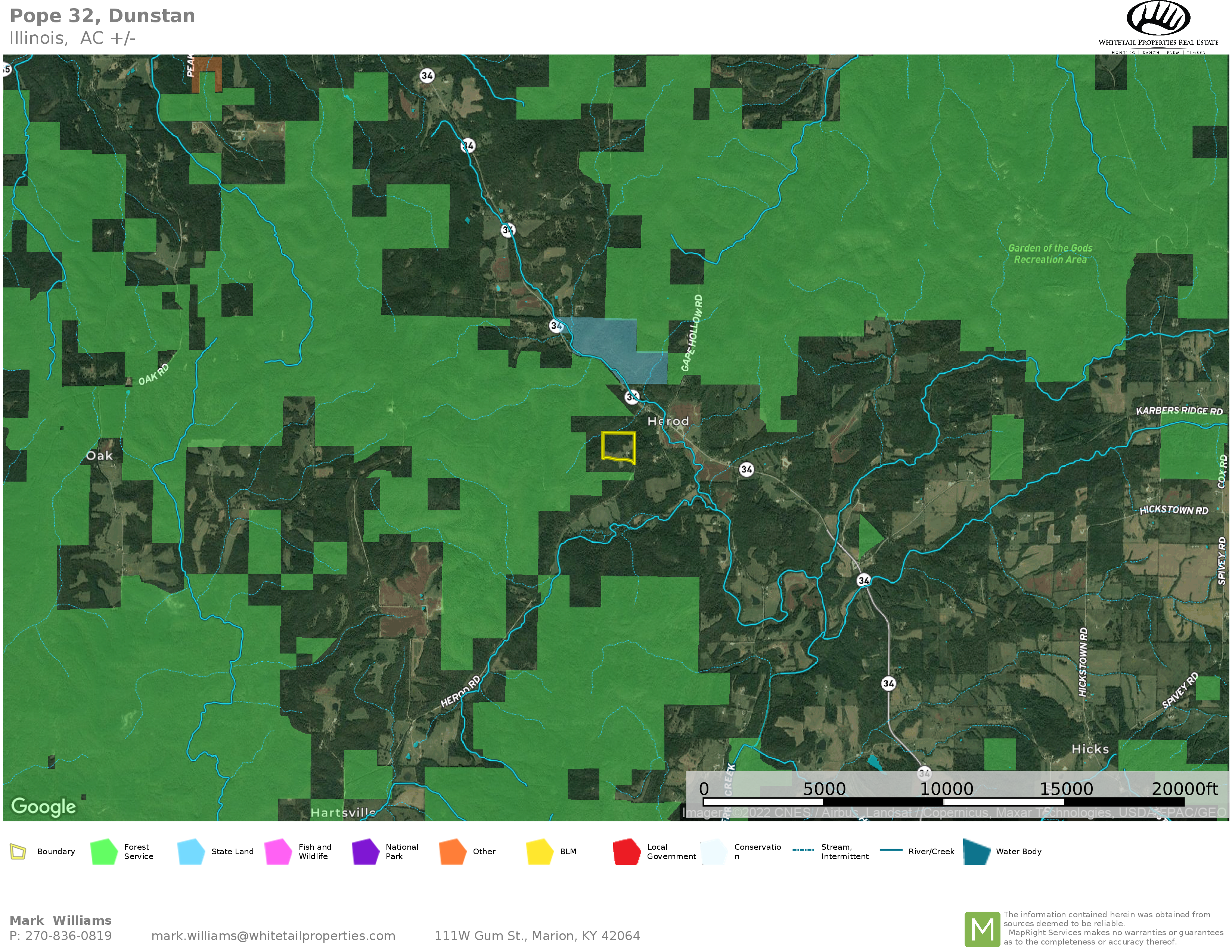Click the Forest Service green legend icon
Screen dimensions: 1232x952
pos(103,852)
